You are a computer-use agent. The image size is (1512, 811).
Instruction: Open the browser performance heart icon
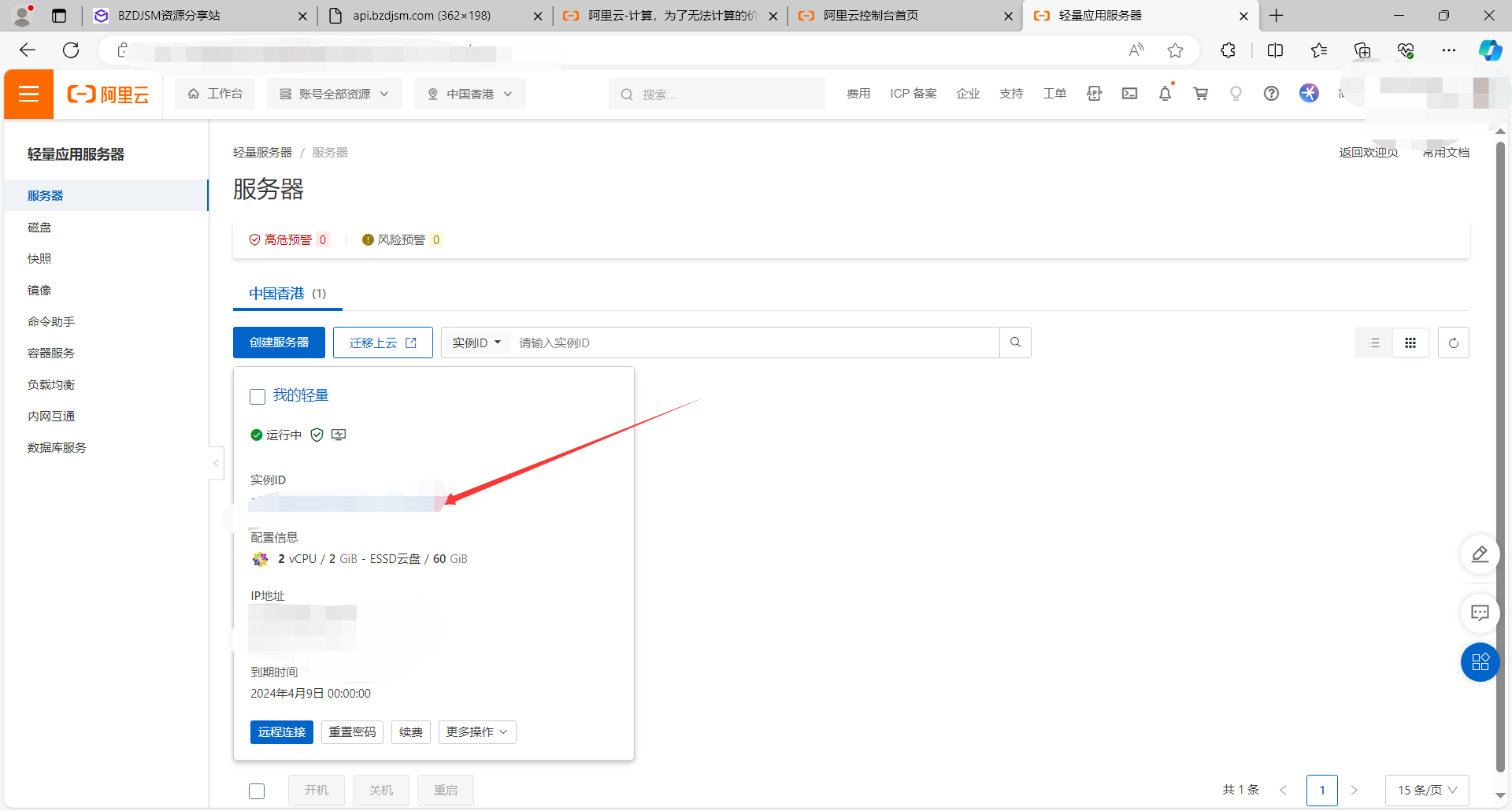click(1405, 50)
